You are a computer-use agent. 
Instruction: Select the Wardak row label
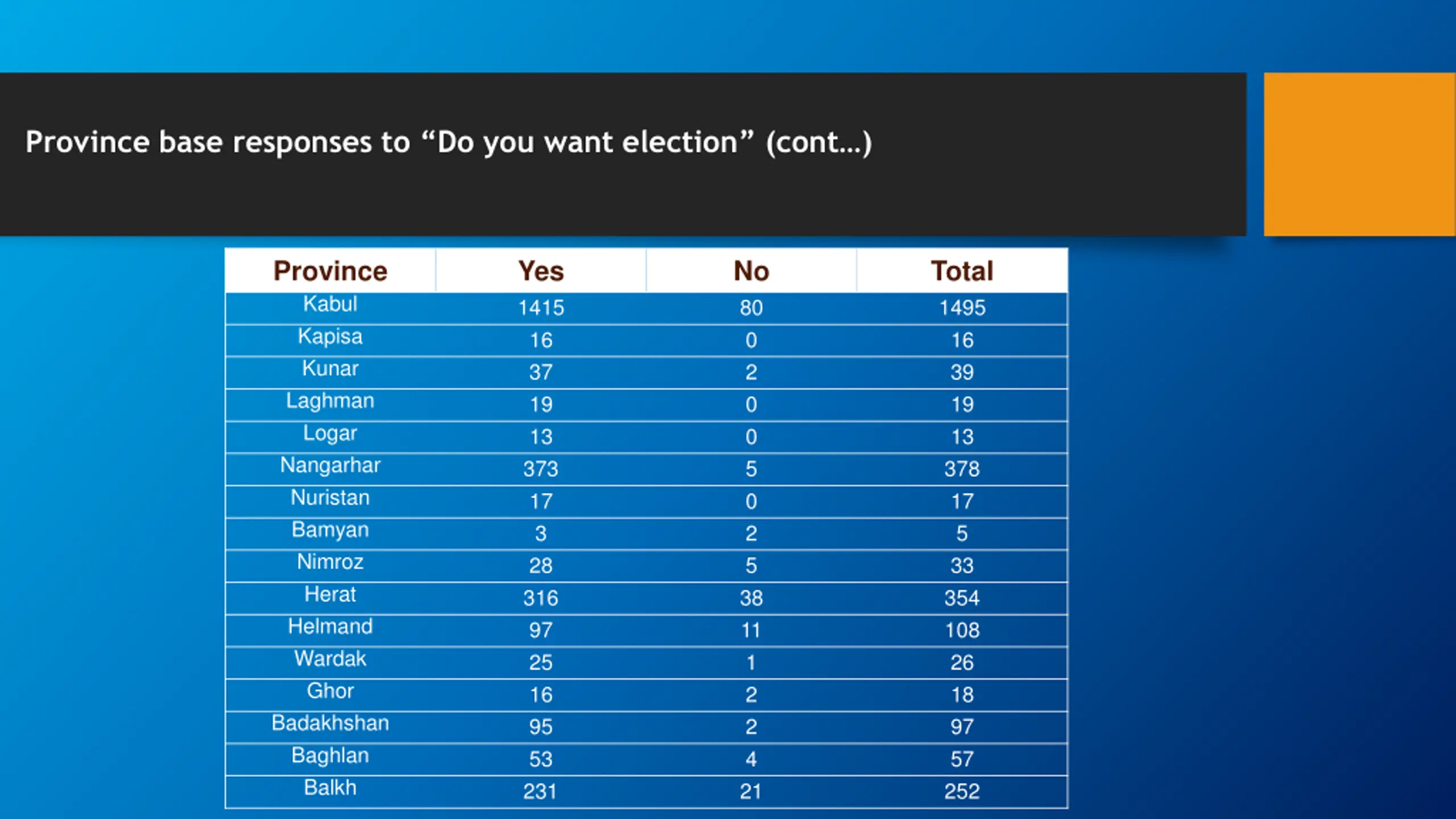[330, 659]
